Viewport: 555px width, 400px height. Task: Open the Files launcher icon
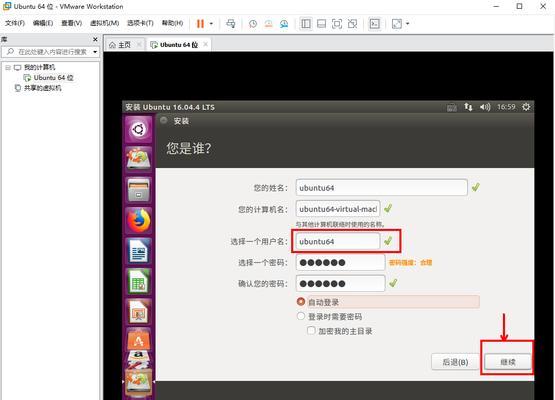[x=138, y=190]
